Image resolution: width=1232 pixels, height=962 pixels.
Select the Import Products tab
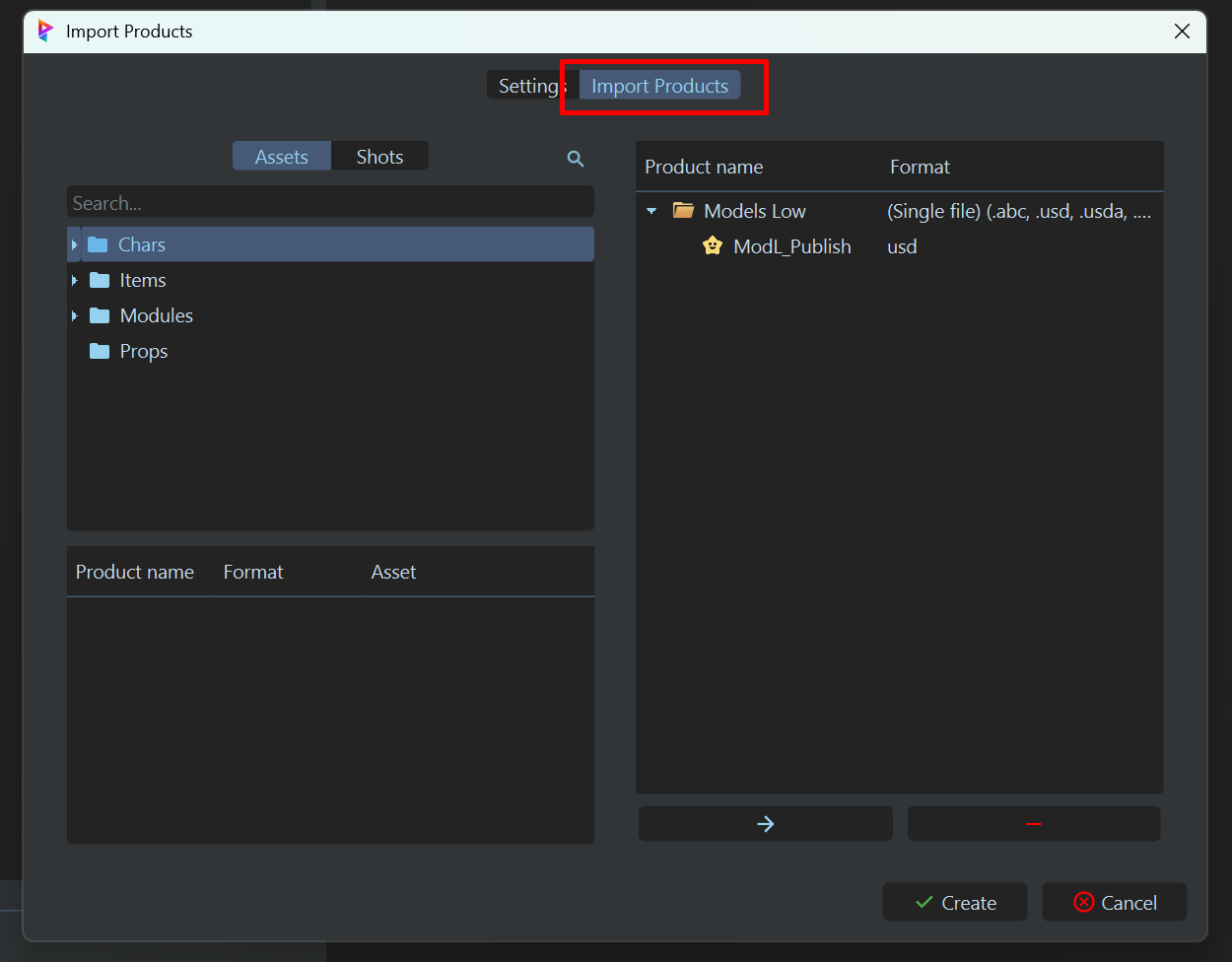coord(659,86)
